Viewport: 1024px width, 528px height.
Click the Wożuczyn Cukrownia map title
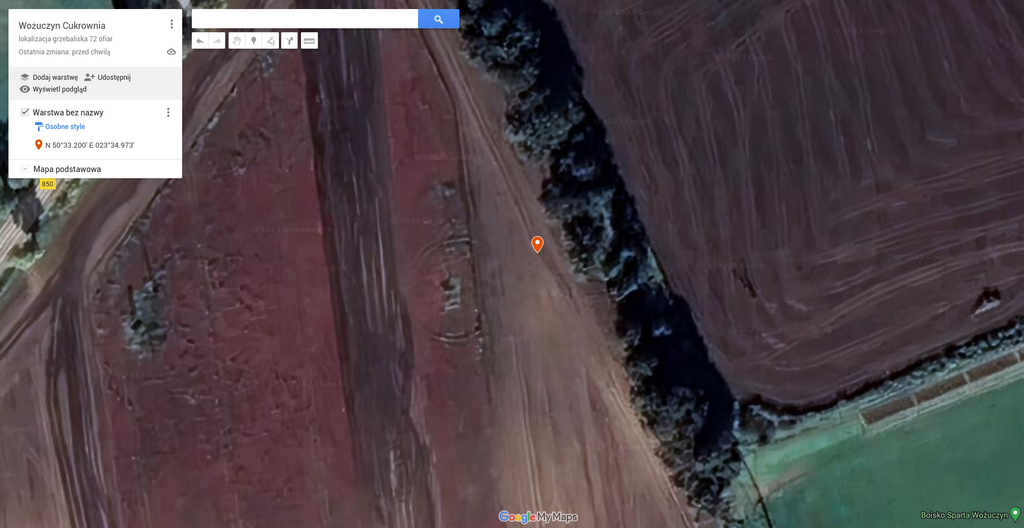click(62, 25)
